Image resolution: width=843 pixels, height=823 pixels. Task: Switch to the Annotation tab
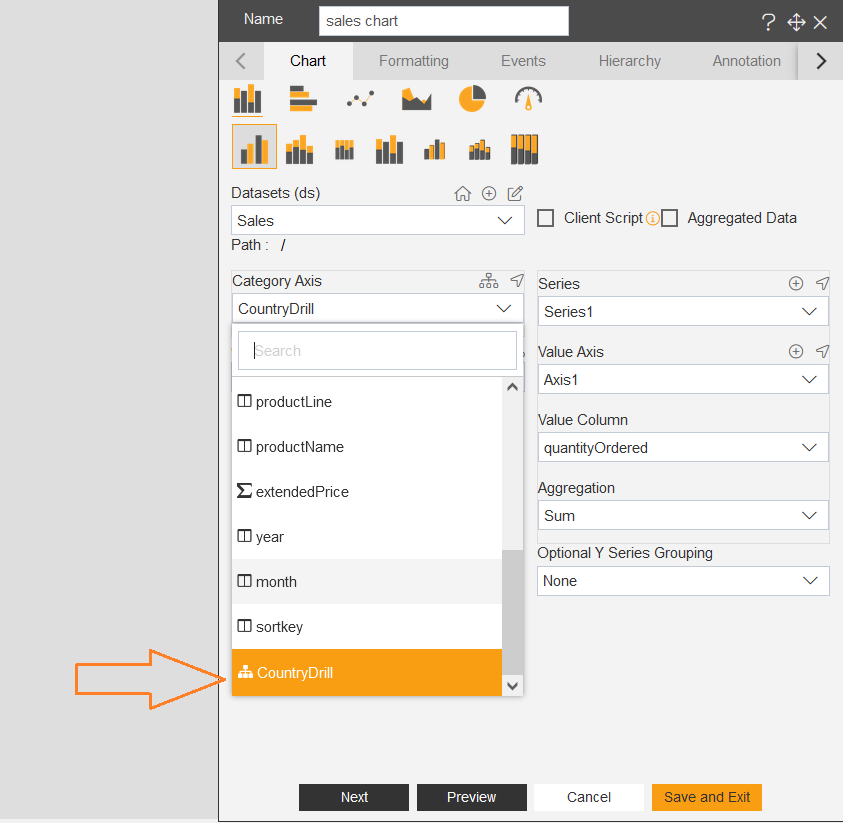click(x=746, y=61)
